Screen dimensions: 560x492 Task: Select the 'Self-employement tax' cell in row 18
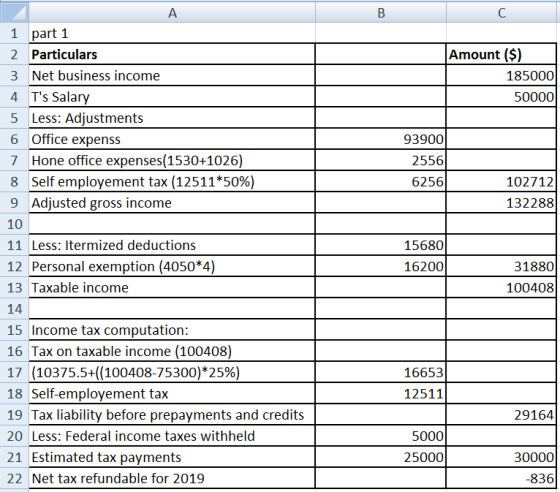point(172,393)
